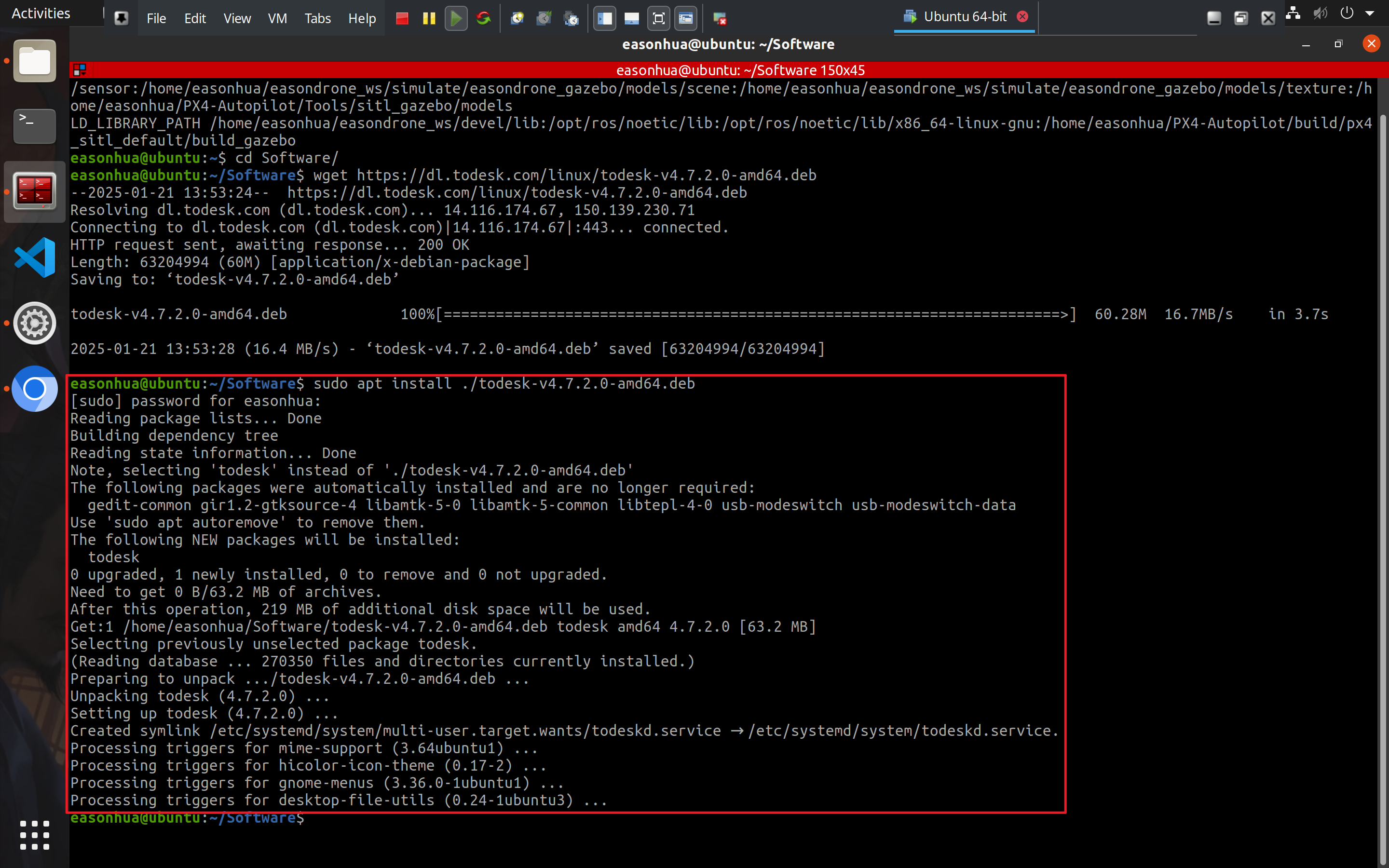
Task: Minimize the terminal window
Action: (x=1306, y=44)
